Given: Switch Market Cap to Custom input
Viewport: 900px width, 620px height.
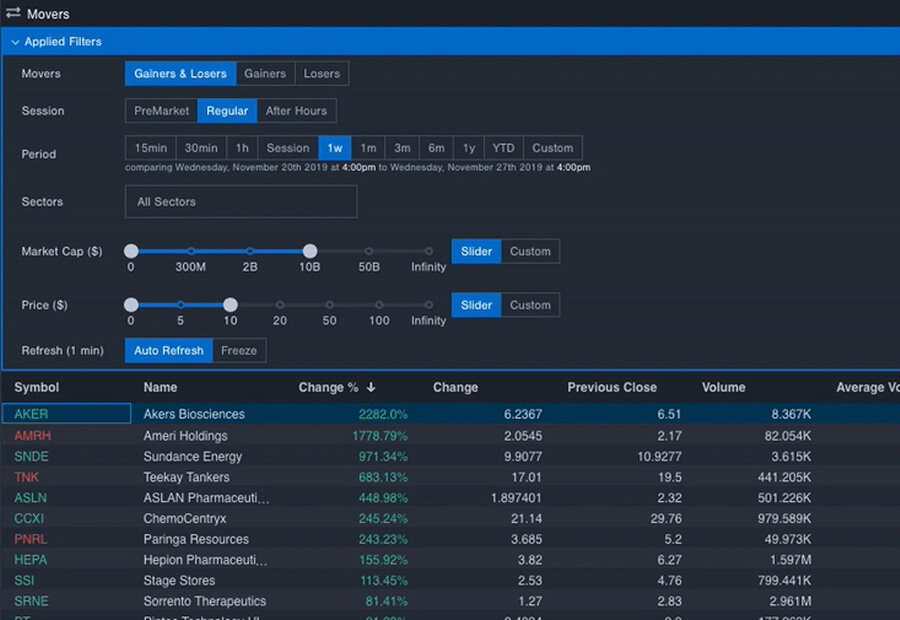Looking at the screenshot, I should click(x=530, y=251).
